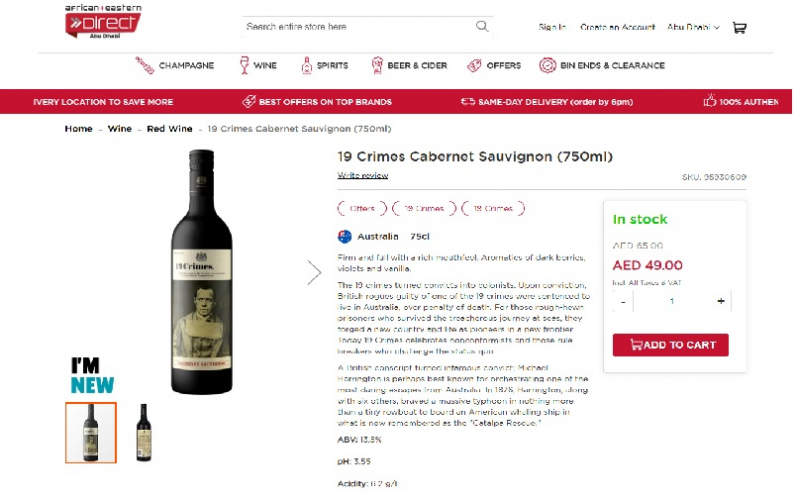The image size is (796, 500).
Task: Open the Offers product tag
Action: 361,209
